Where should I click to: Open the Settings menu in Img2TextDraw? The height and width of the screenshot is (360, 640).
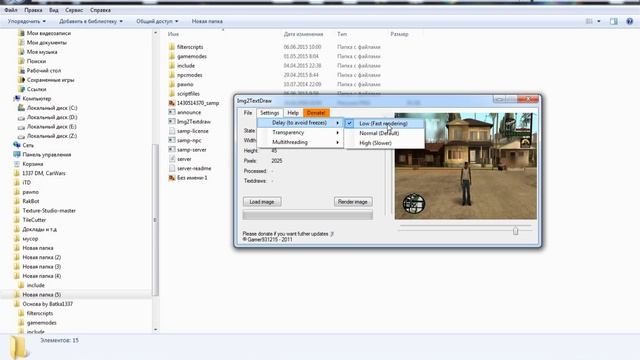(269, 113)
